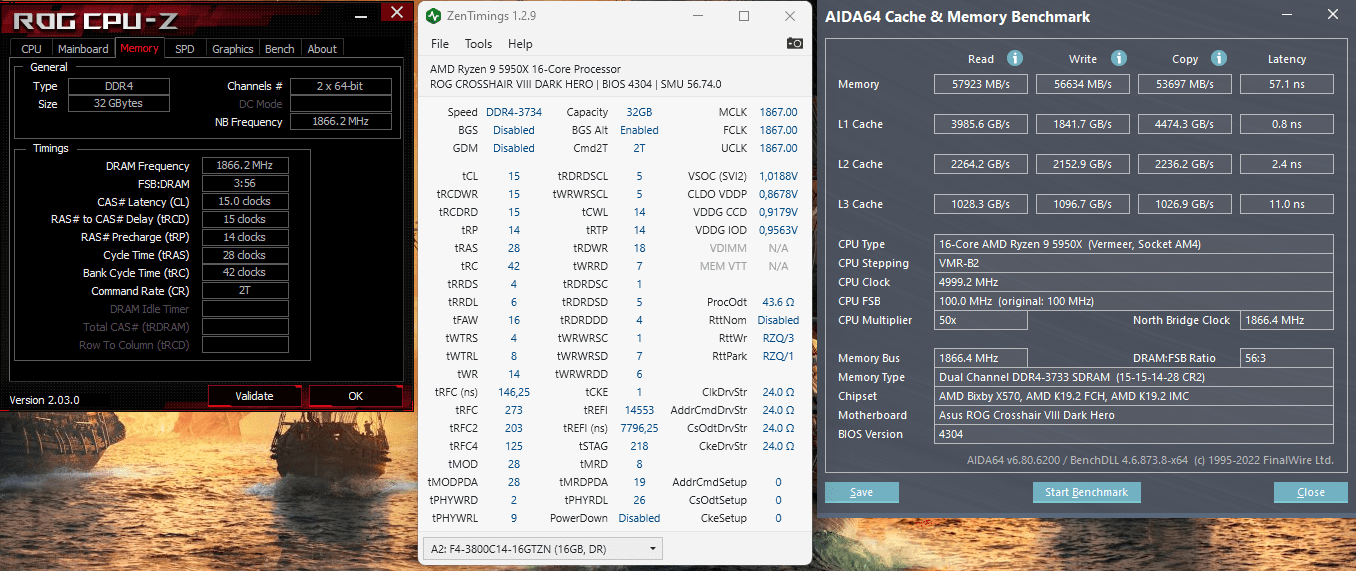
Task: Click the Cmd2T 2T value
Action: [640, 148]
